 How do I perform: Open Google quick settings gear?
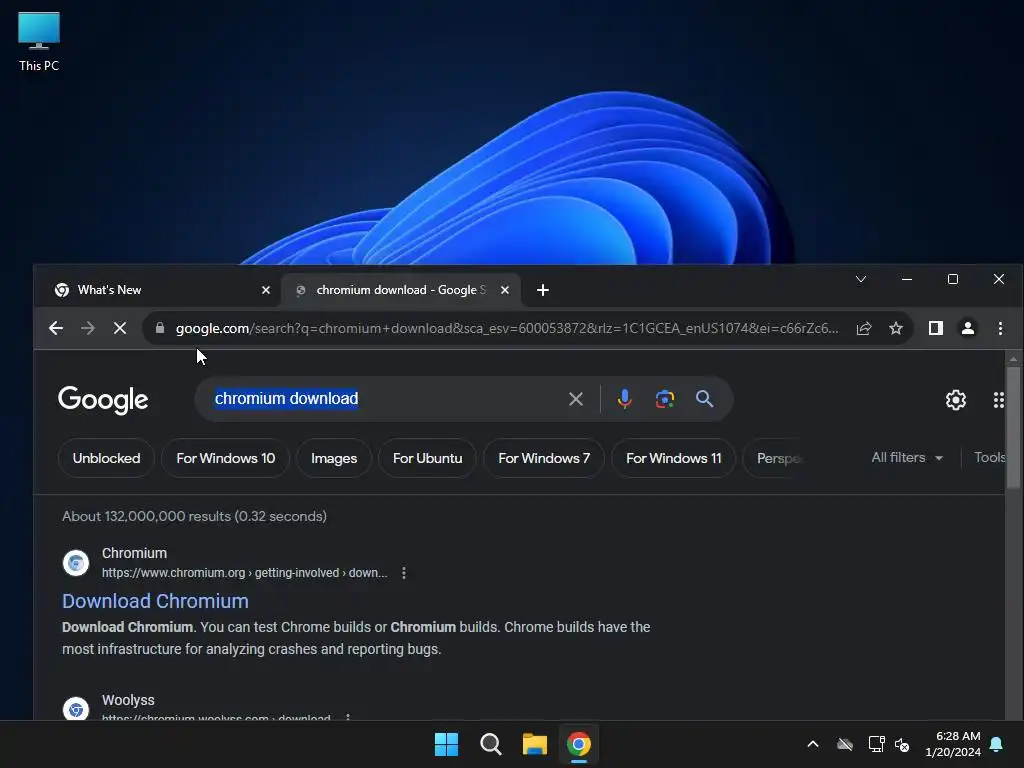click(955, 400)
